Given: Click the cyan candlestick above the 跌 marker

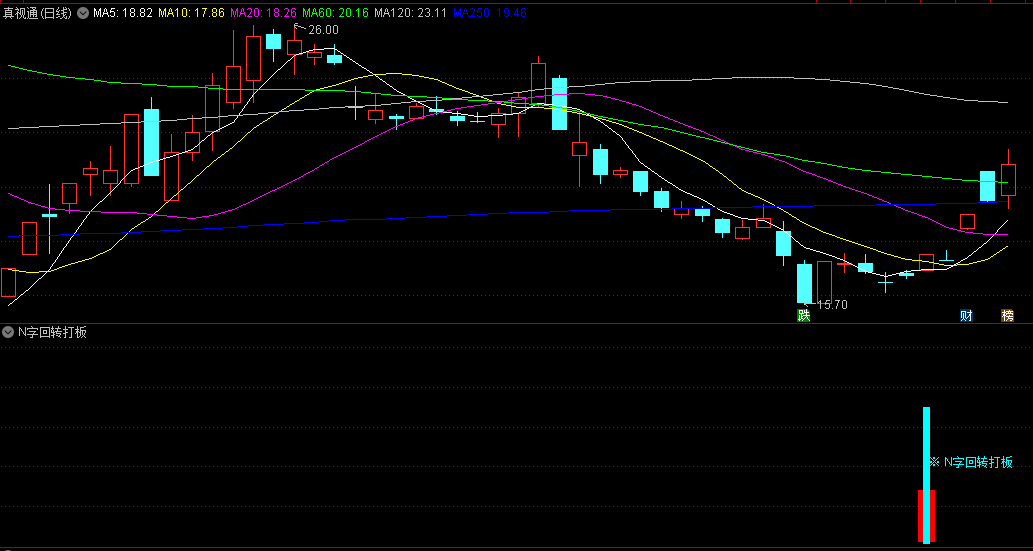Looking at the screenshot, I should tap(804, 283).
